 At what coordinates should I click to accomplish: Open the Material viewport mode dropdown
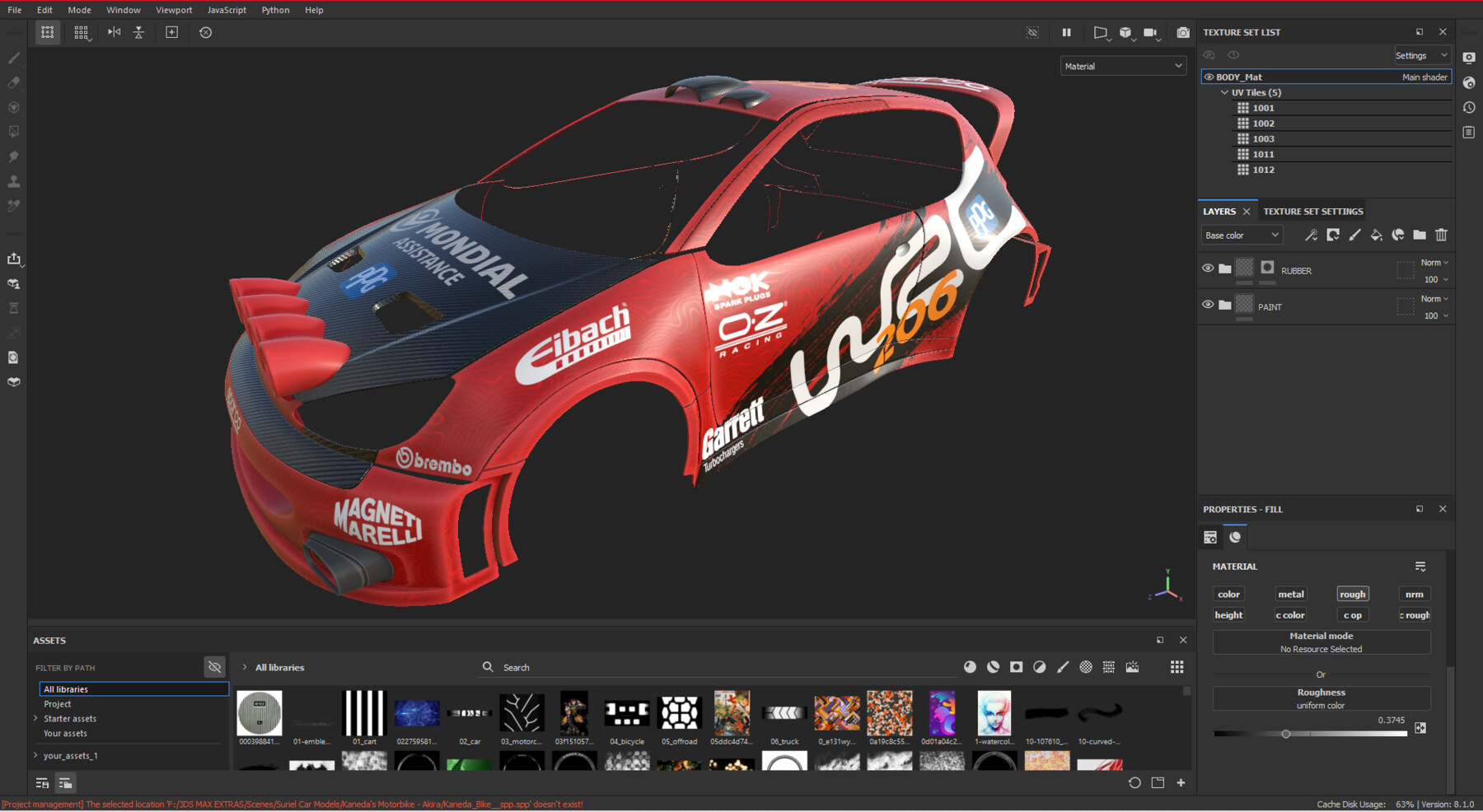(x=1123, y=65)
